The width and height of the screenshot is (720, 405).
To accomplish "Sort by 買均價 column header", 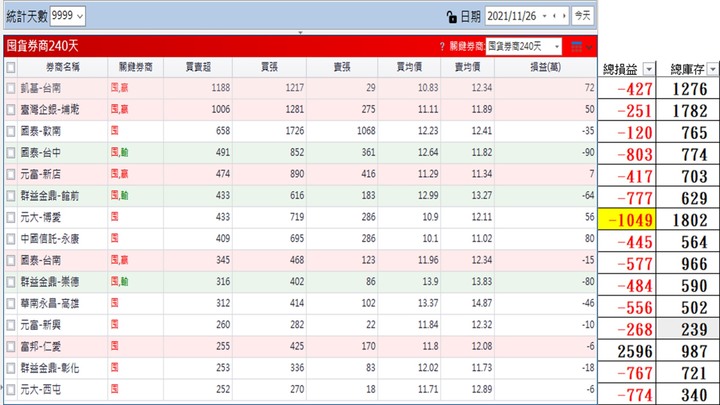I will tap(409, 67).
